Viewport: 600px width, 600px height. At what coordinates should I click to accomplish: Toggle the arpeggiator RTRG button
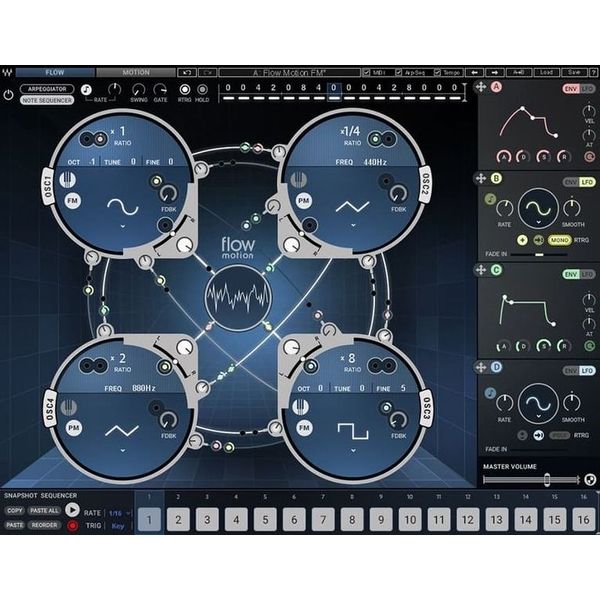[x=184, y=90]
